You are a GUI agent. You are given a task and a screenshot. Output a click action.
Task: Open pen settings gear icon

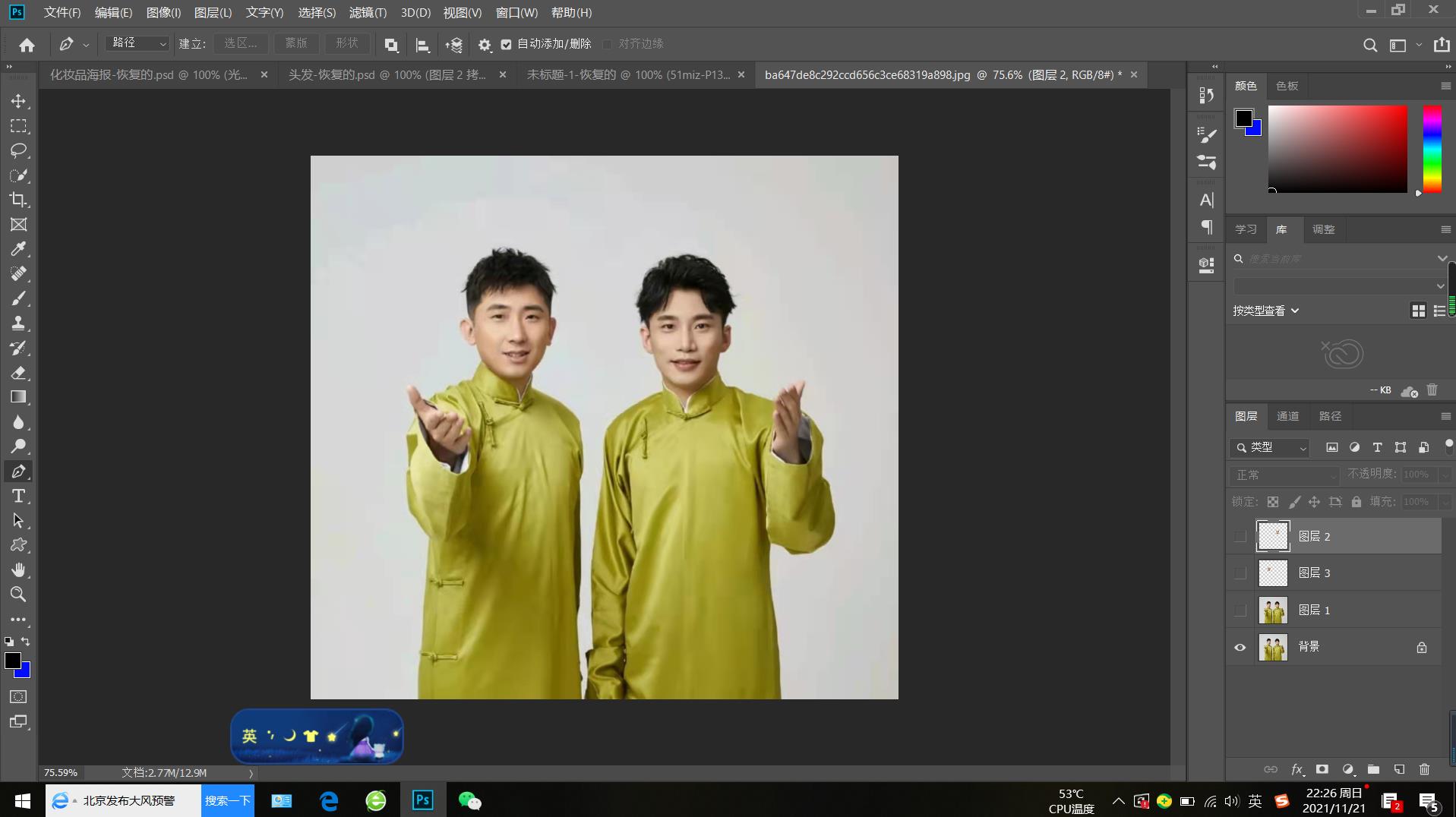coord(485,45)
